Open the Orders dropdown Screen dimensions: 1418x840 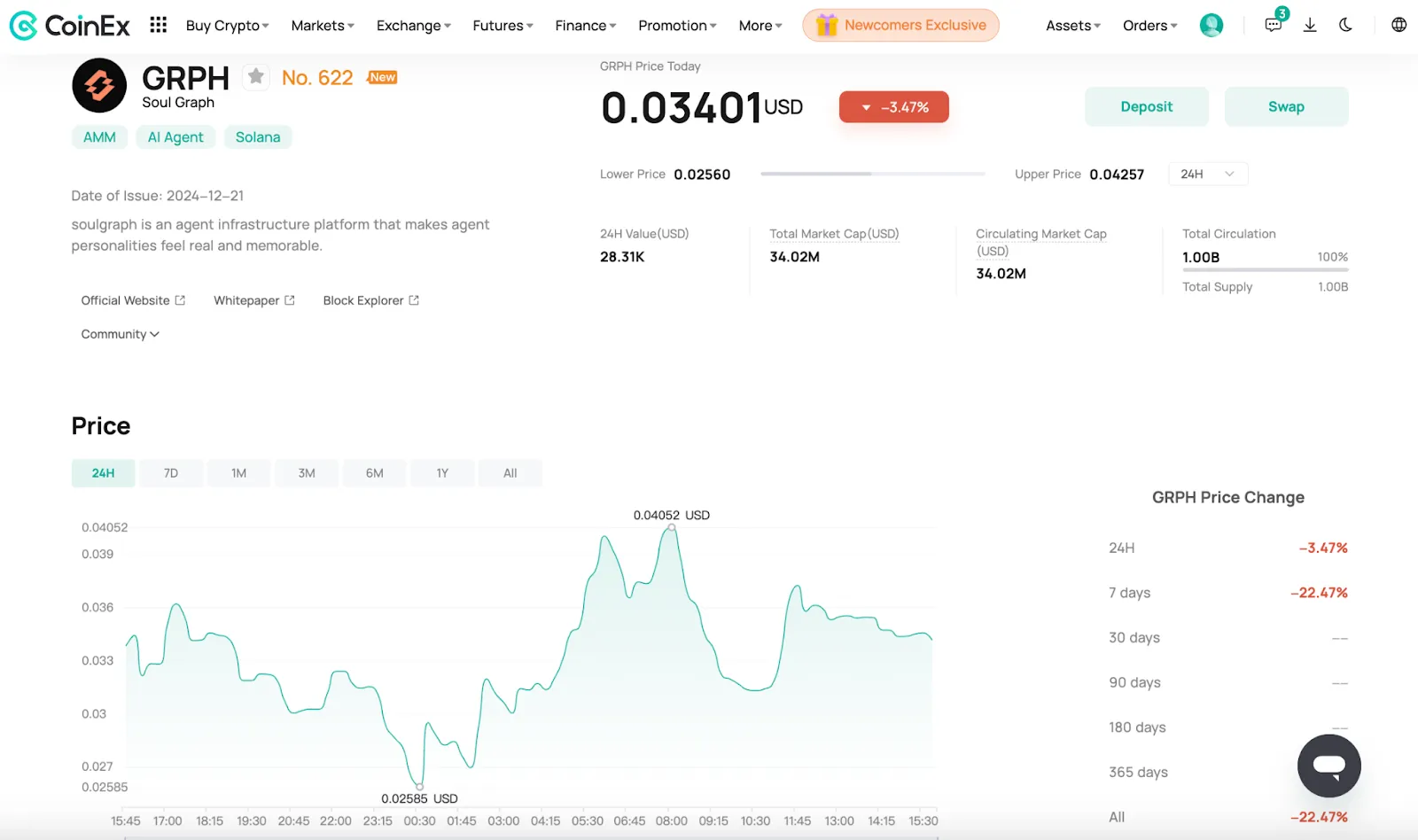(1149, 26)
